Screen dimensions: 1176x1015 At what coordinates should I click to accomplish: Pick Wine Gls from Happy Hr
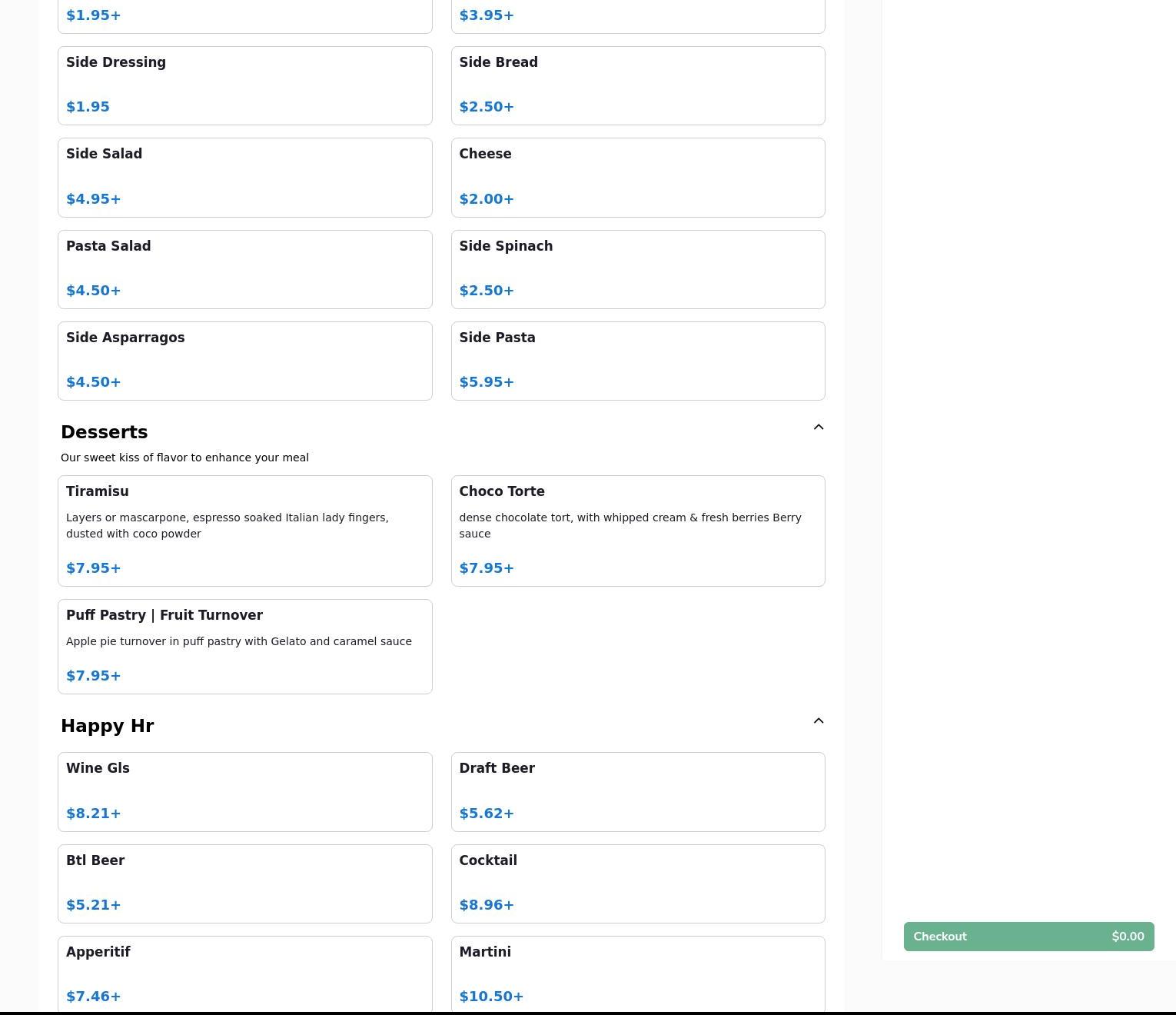pos(244,791)
